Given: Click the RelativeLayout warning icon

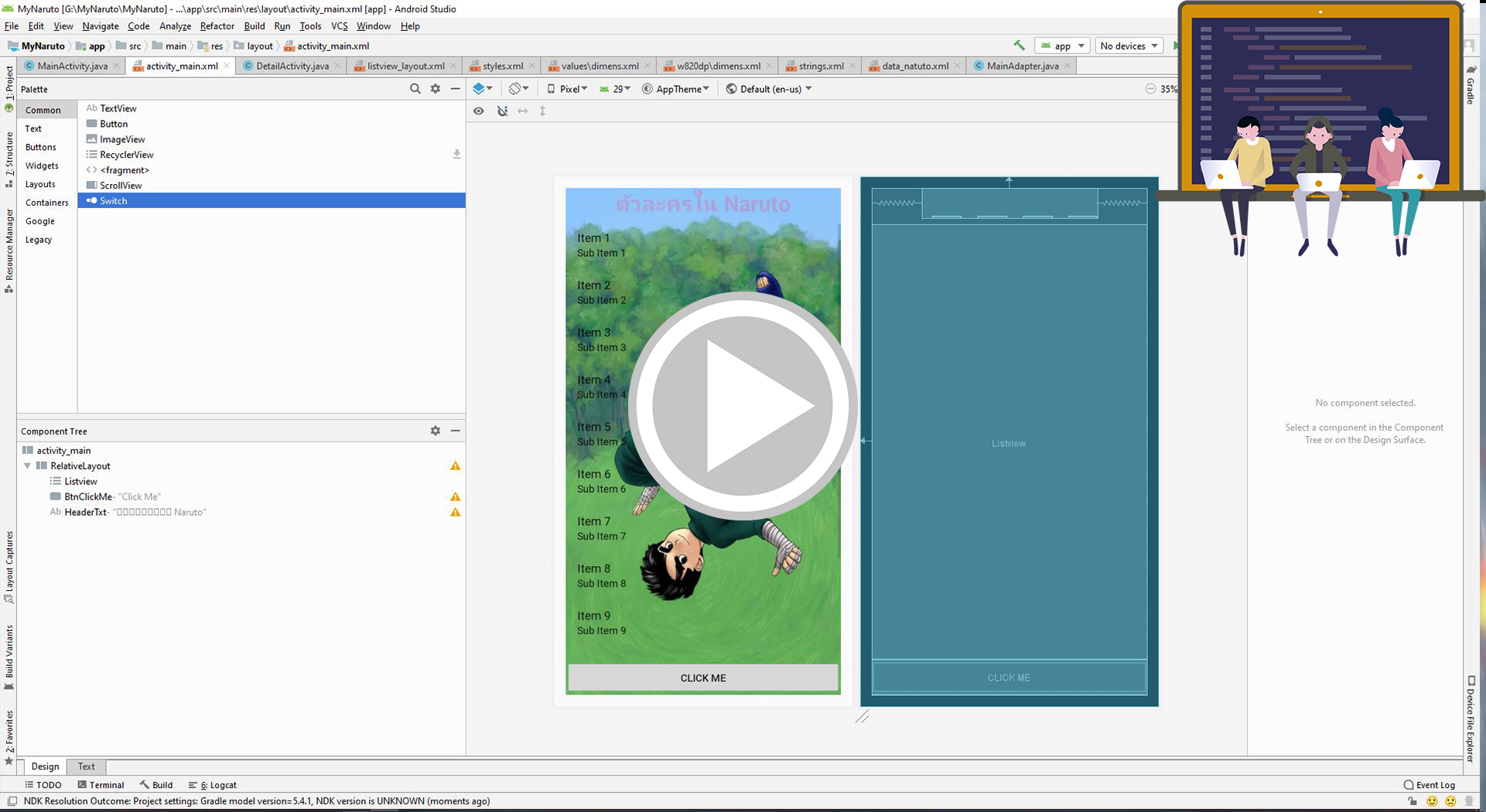Looking at the screenshot, I should [456, 466].
